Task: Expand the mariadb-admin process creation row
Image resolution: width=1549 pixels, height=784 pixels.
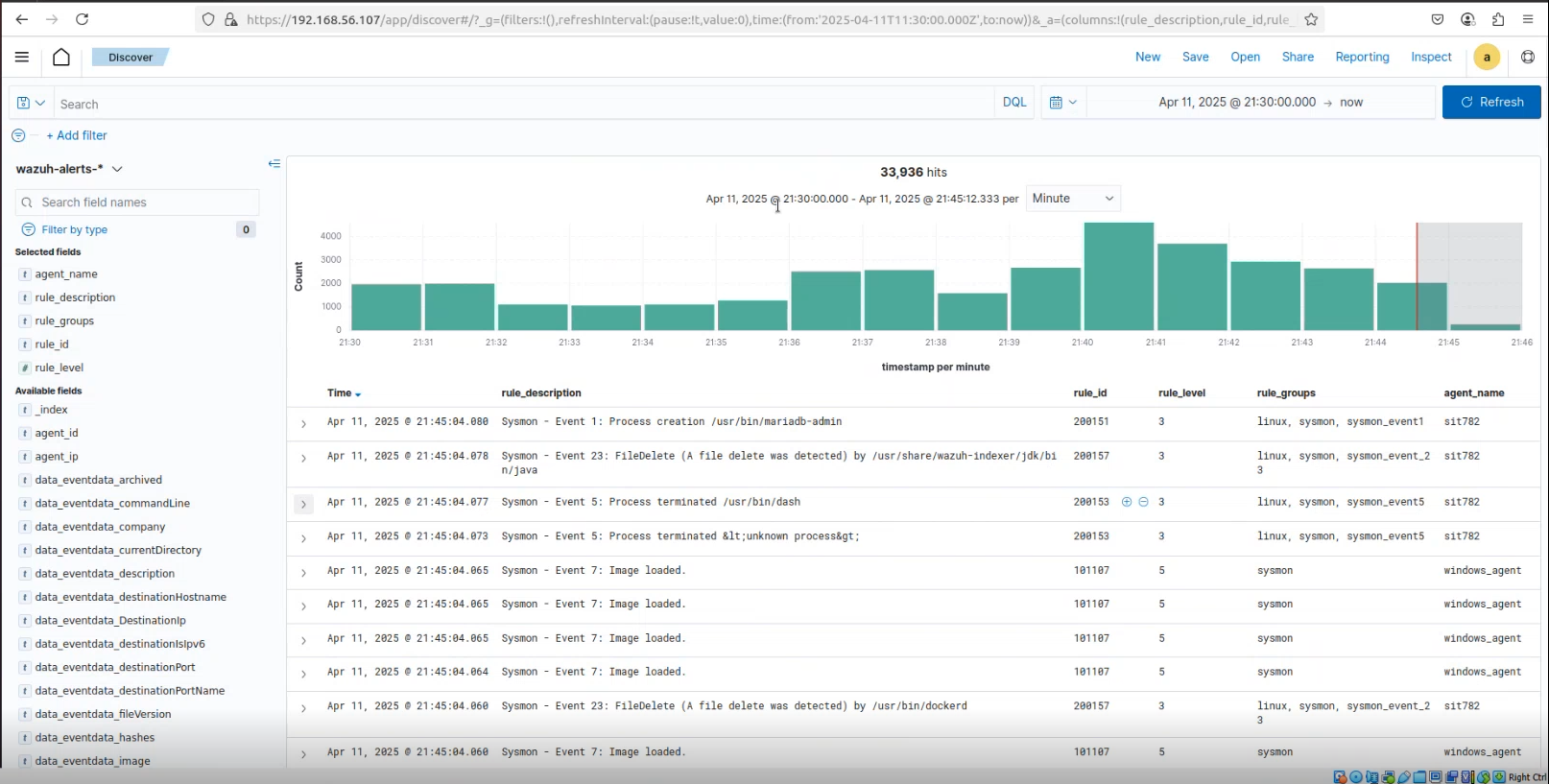Action: (x=303, y=424)
